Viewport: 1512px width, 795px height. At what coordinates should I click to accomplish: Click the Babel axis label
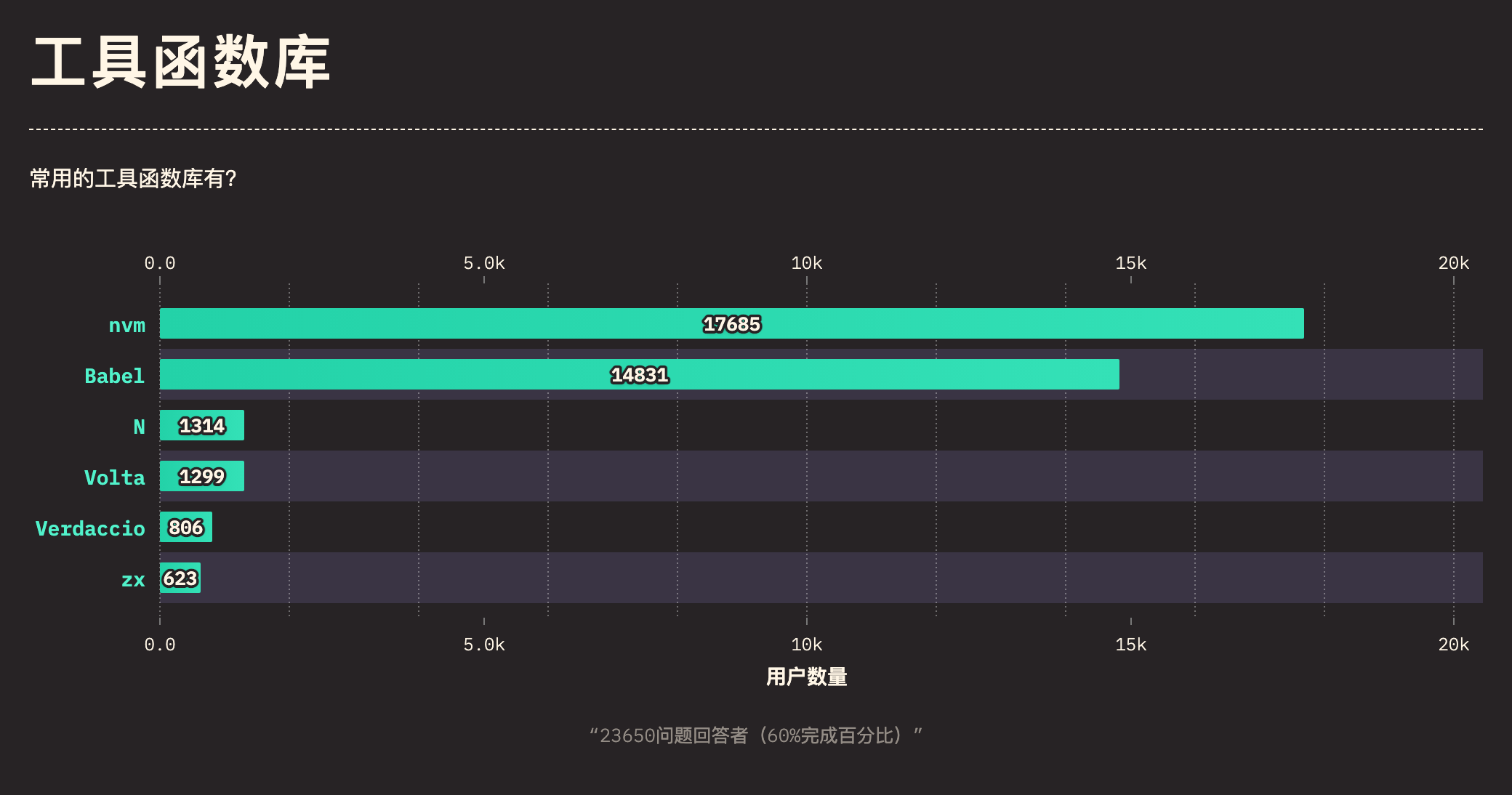(114, 376)
